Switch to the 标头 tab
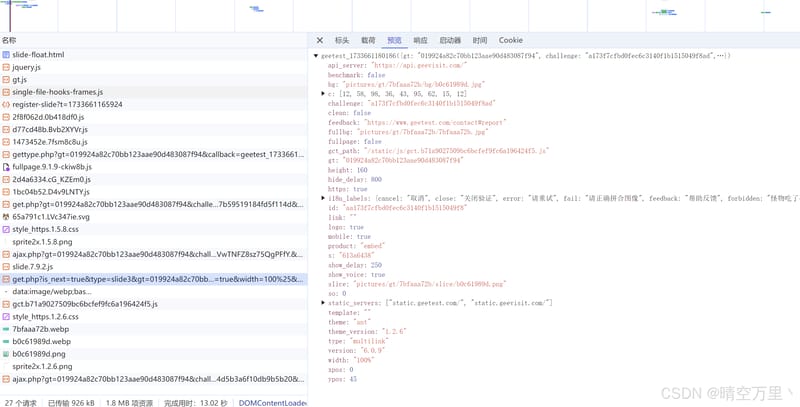 [342, 40]
